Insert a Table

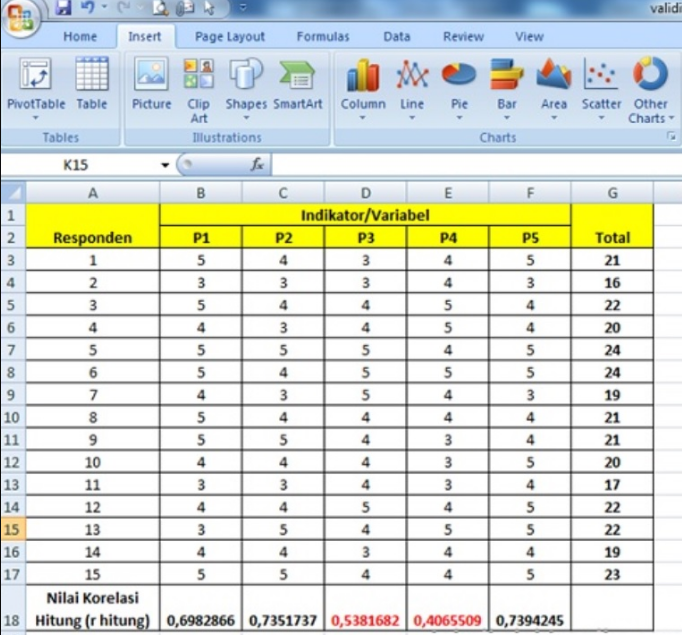point(92,85)
